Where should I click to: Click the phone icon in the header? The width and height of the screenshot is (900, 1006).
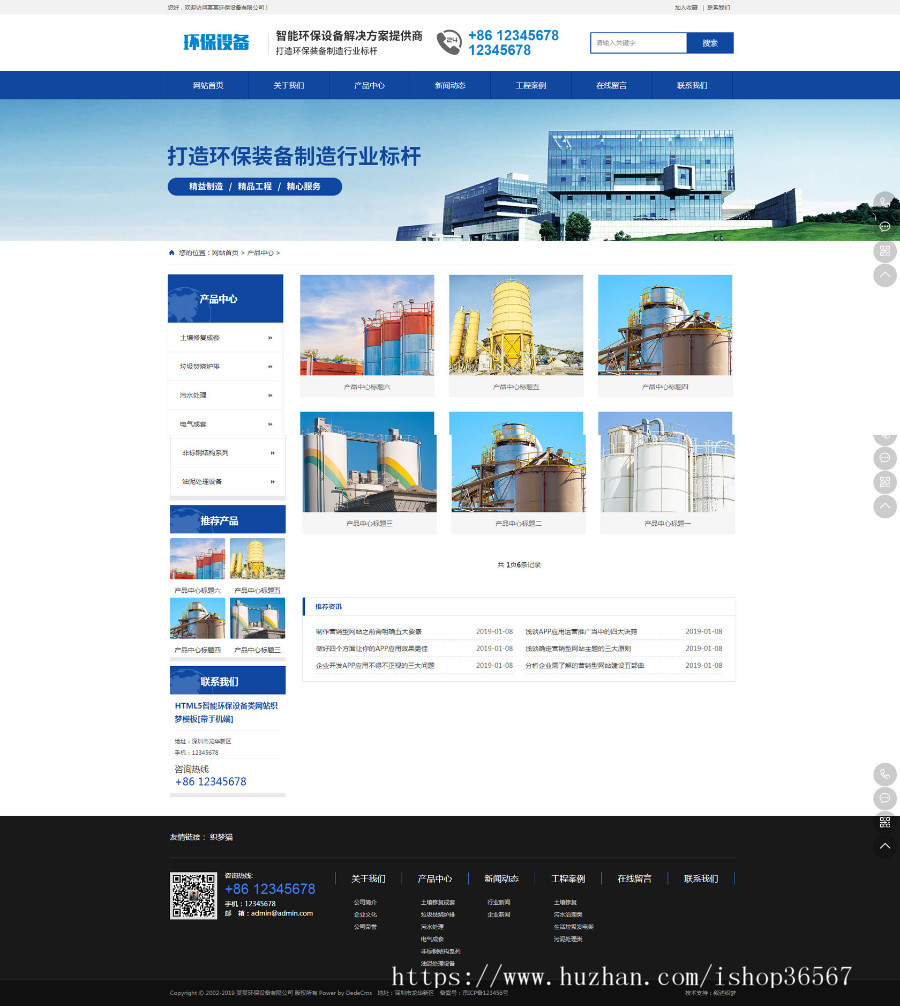point(450,43)
